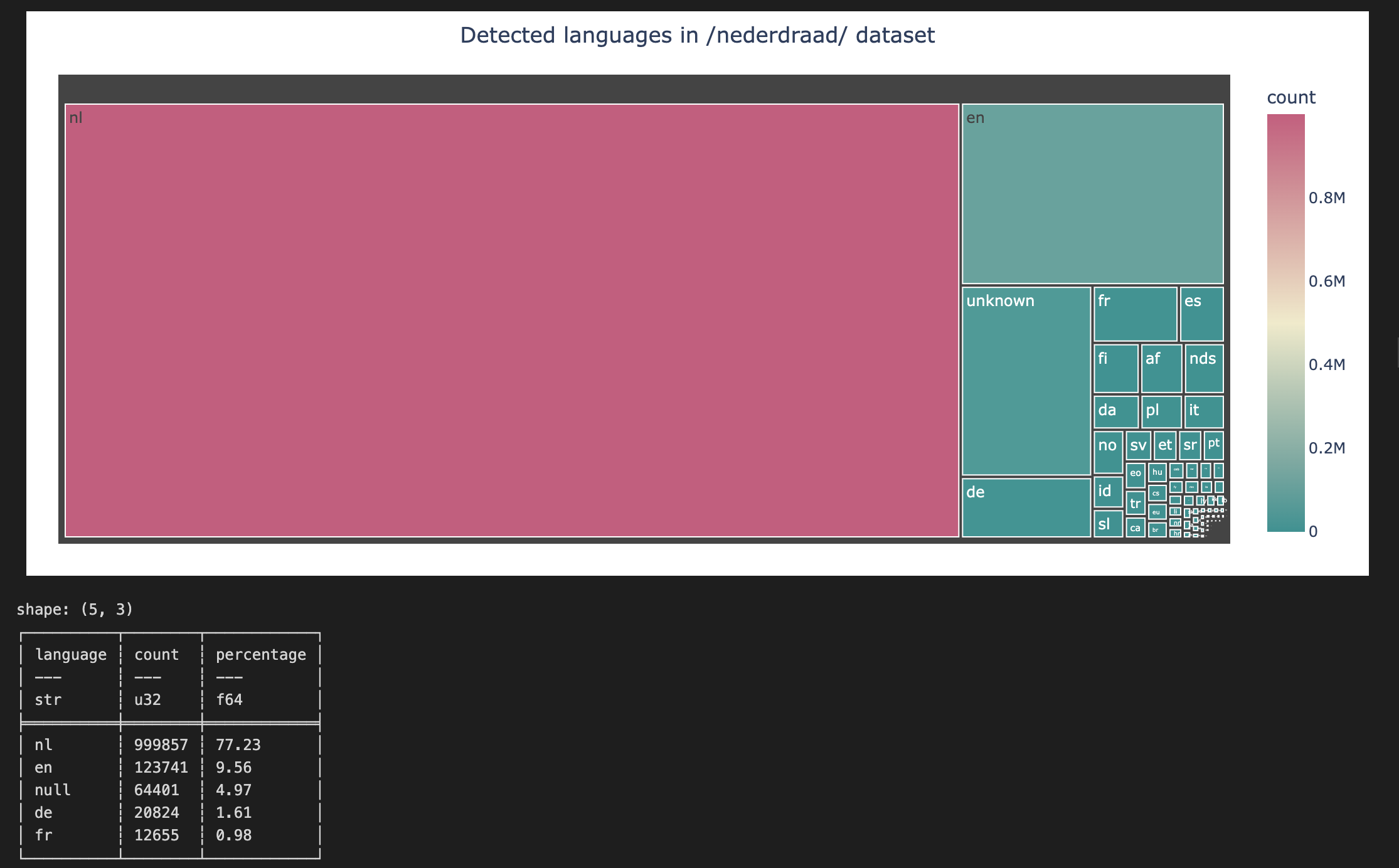Select the sv treemap tile
The height and width of the screenshot is (868, 1399).
1138,446
